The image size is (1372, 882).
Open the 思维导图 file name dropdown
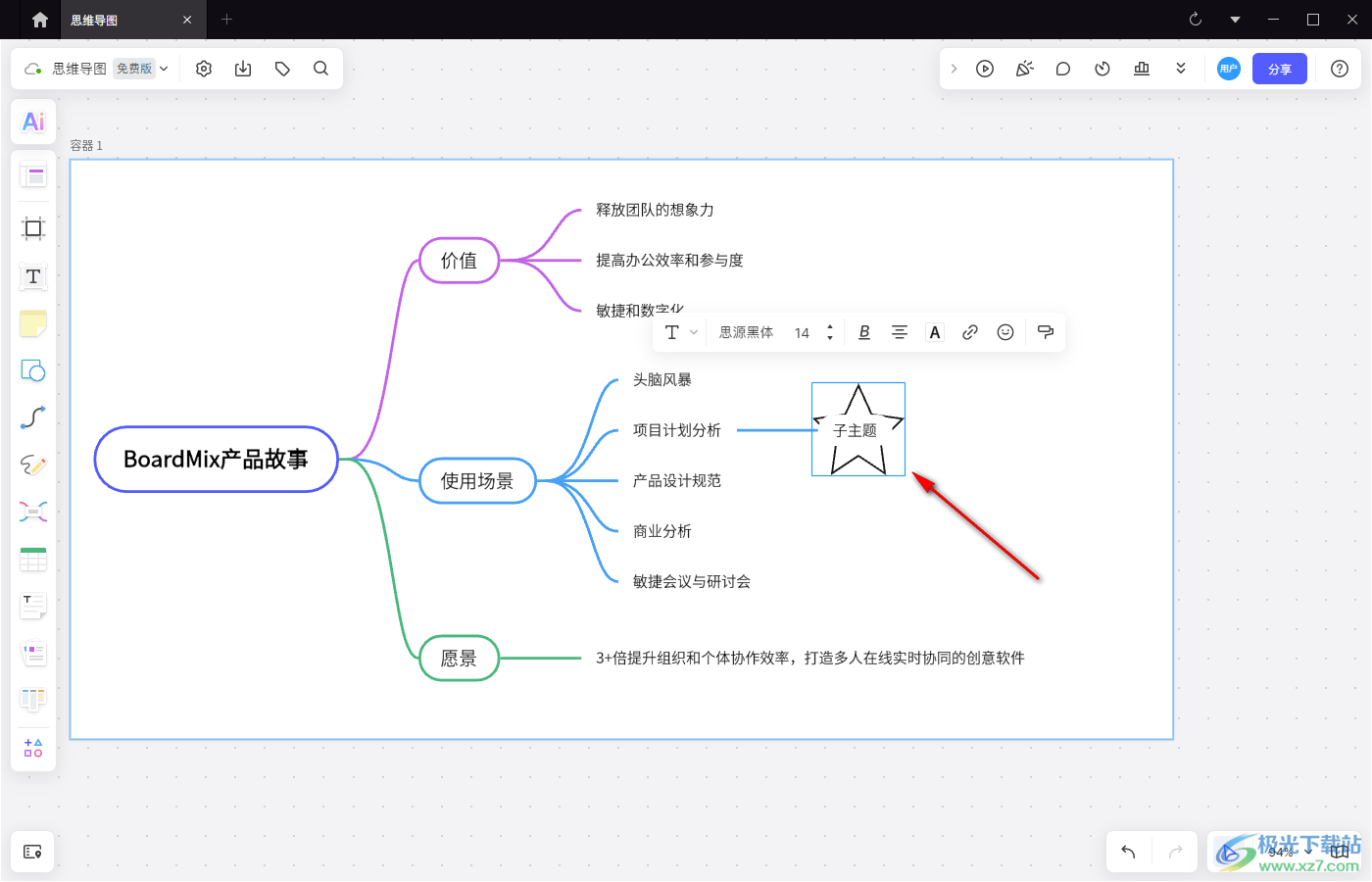point(164,69)
